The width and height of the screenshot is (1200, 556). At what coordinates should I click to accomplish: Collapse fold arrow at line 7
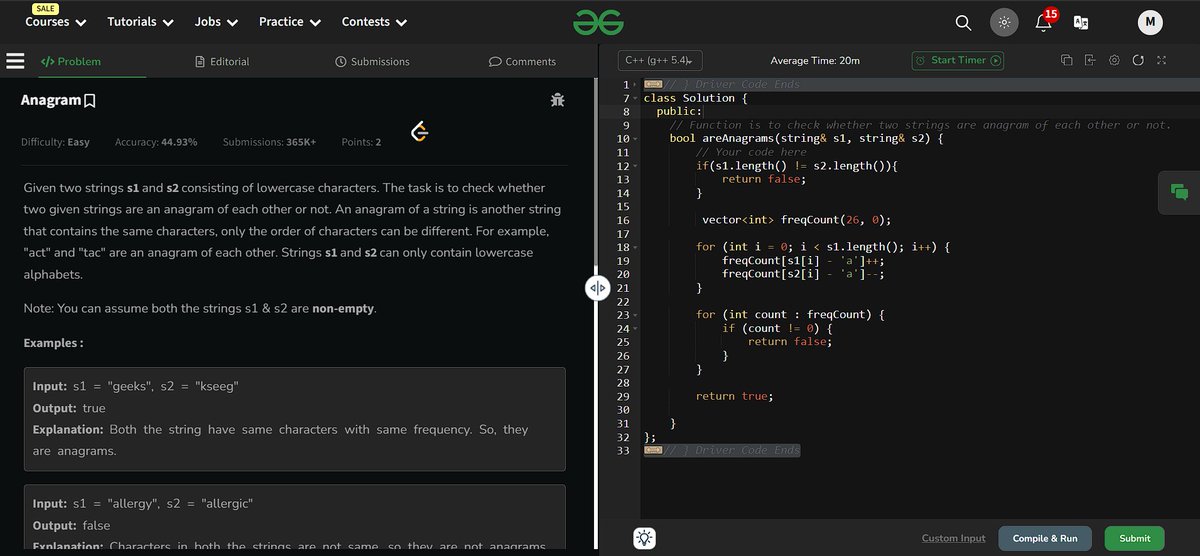click(637, 98)
